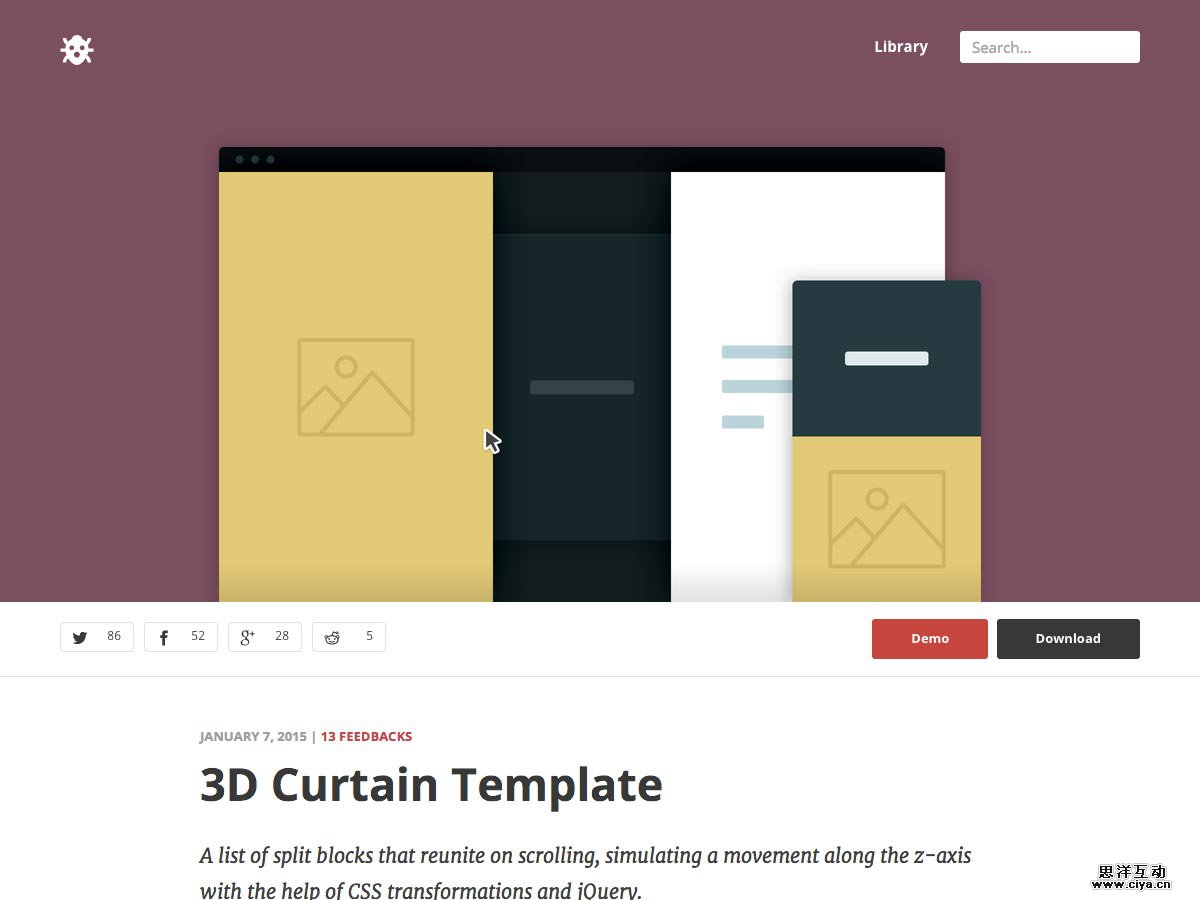1200x900 pixels.
Task: Click the Reddit alien share icon
Action: (x=331, y=636)
